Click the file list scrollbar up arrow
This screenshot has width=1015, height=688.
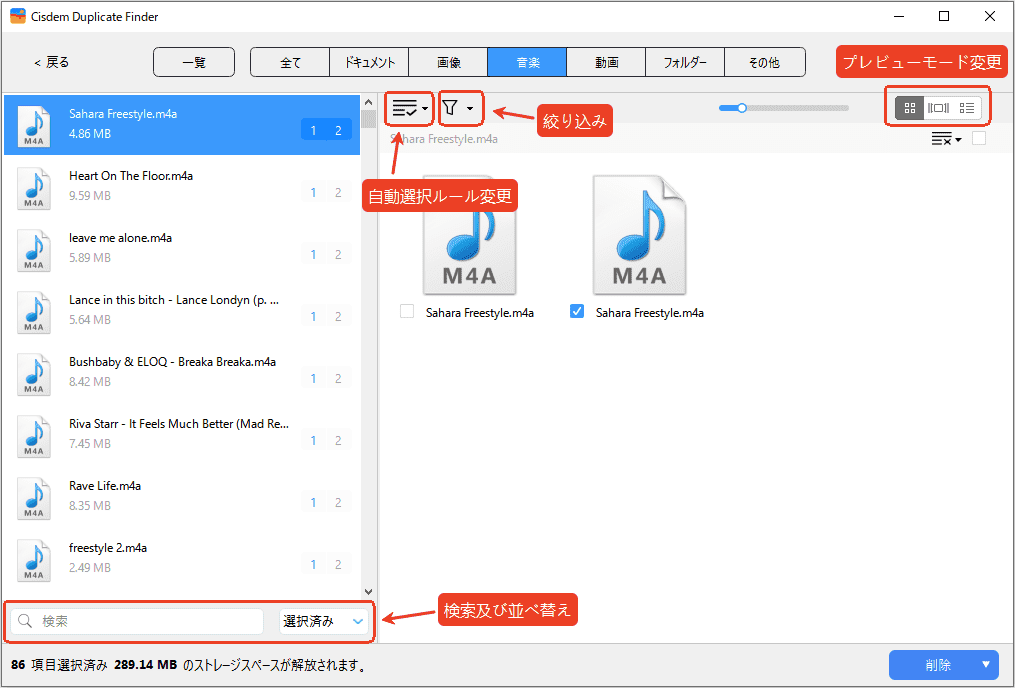tap(368, 102)
